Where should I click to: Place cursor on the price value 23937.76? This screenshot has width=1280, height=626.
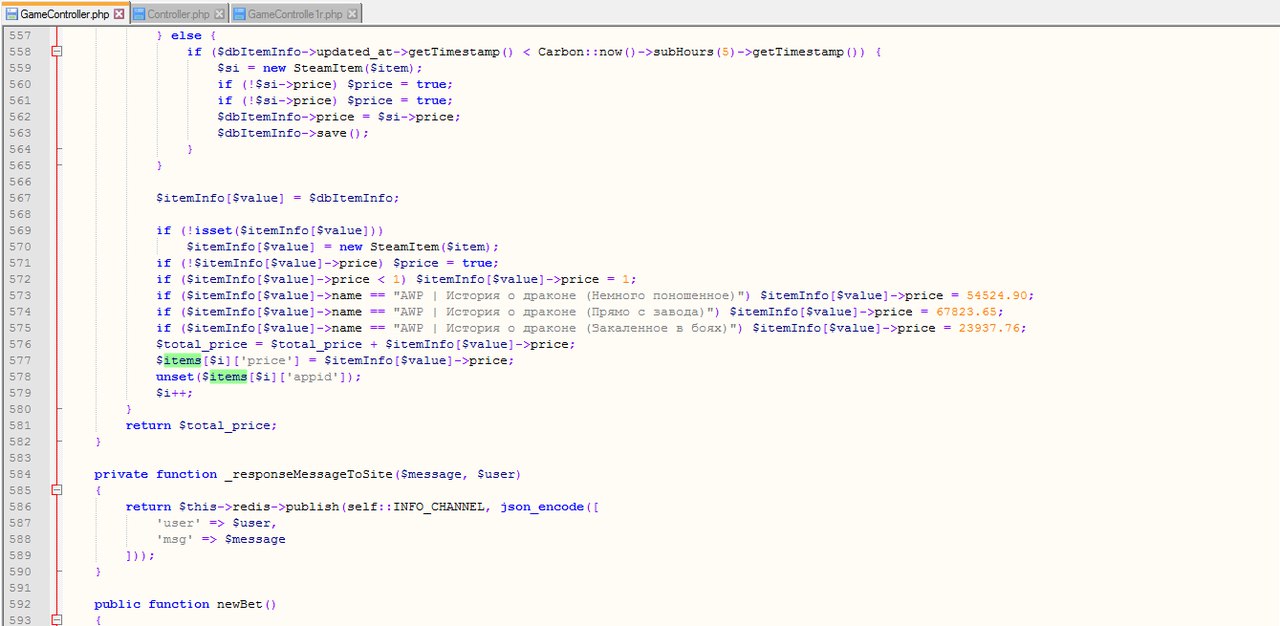[x=990, y=328]
